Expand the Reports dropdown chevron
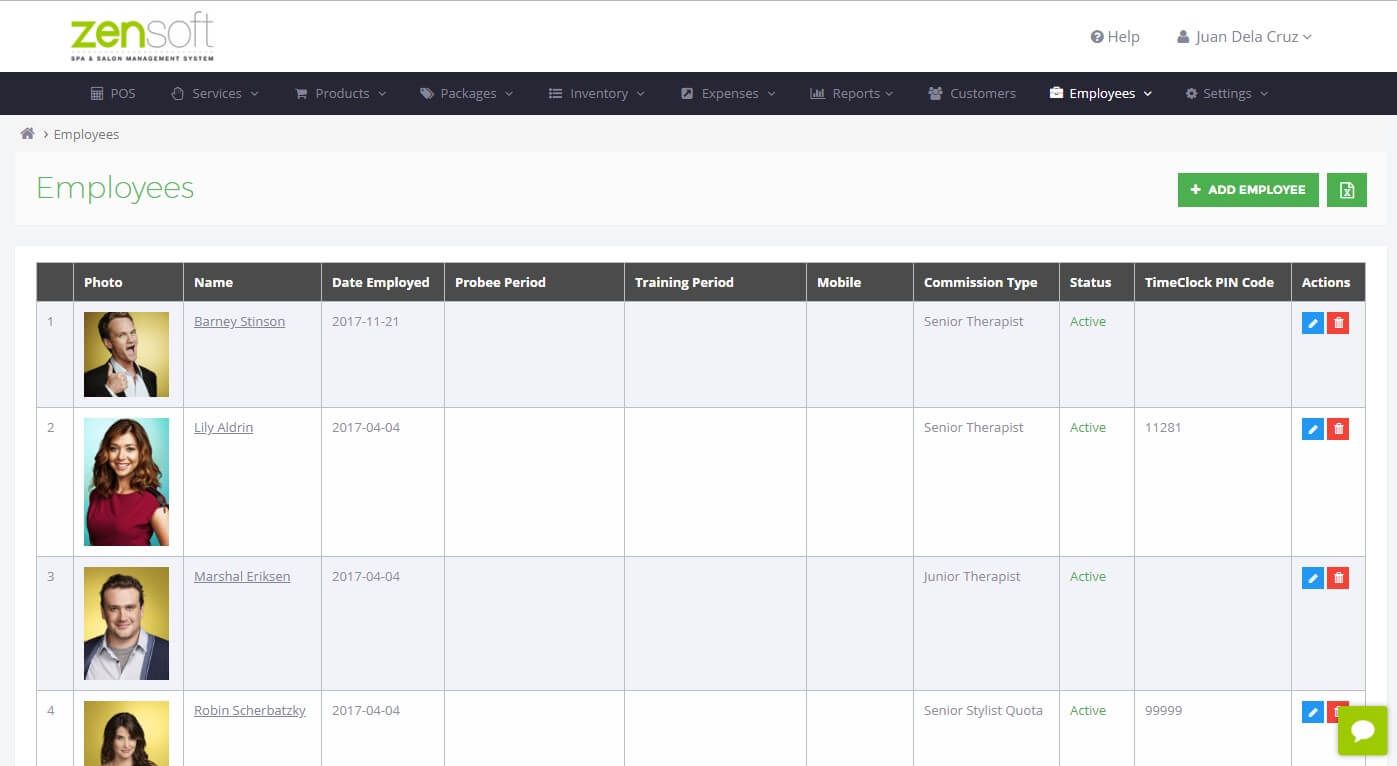 tap(888, 94)
